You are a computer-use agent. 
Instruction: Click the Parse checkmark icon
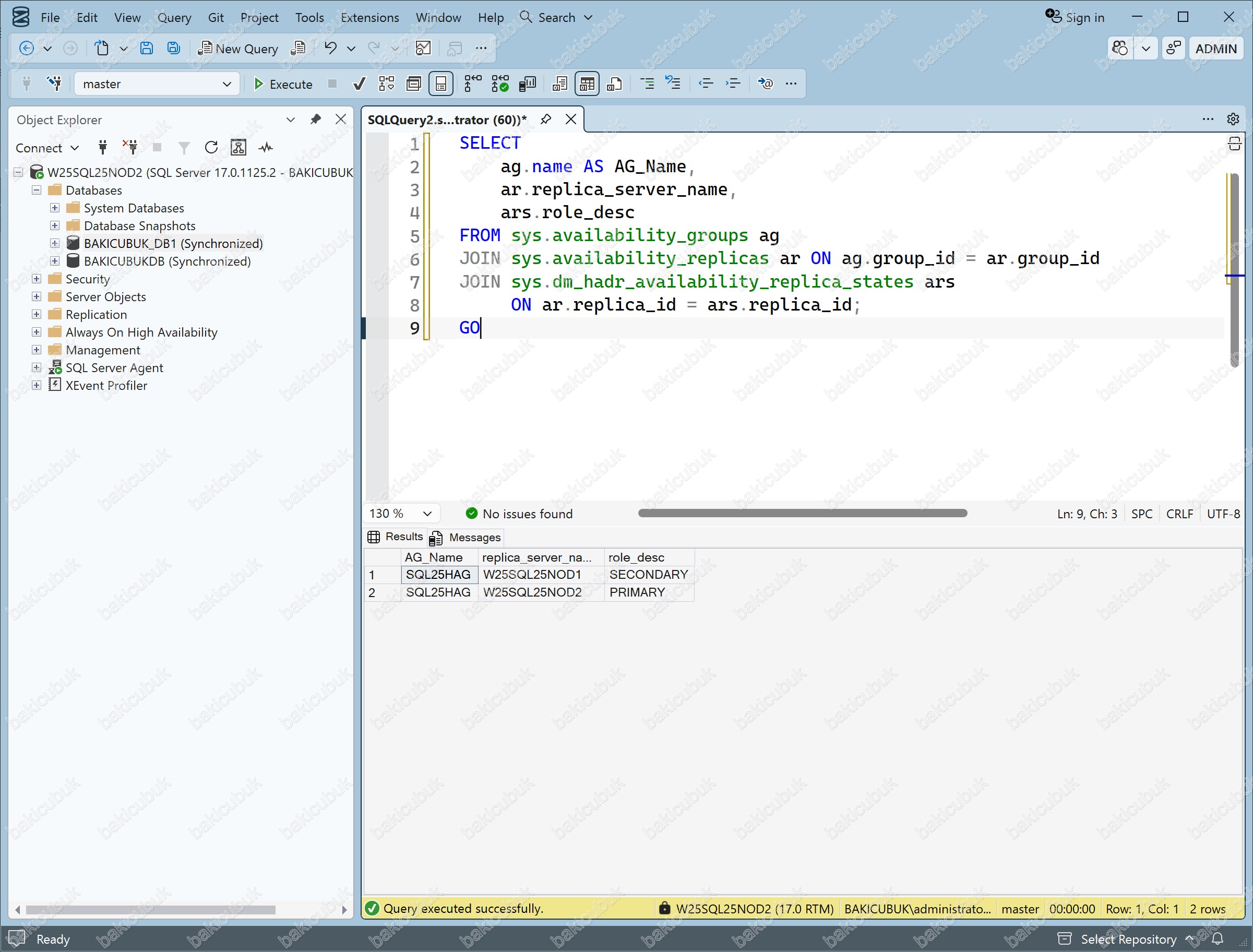pyautogui.click(x=359, y=85)
